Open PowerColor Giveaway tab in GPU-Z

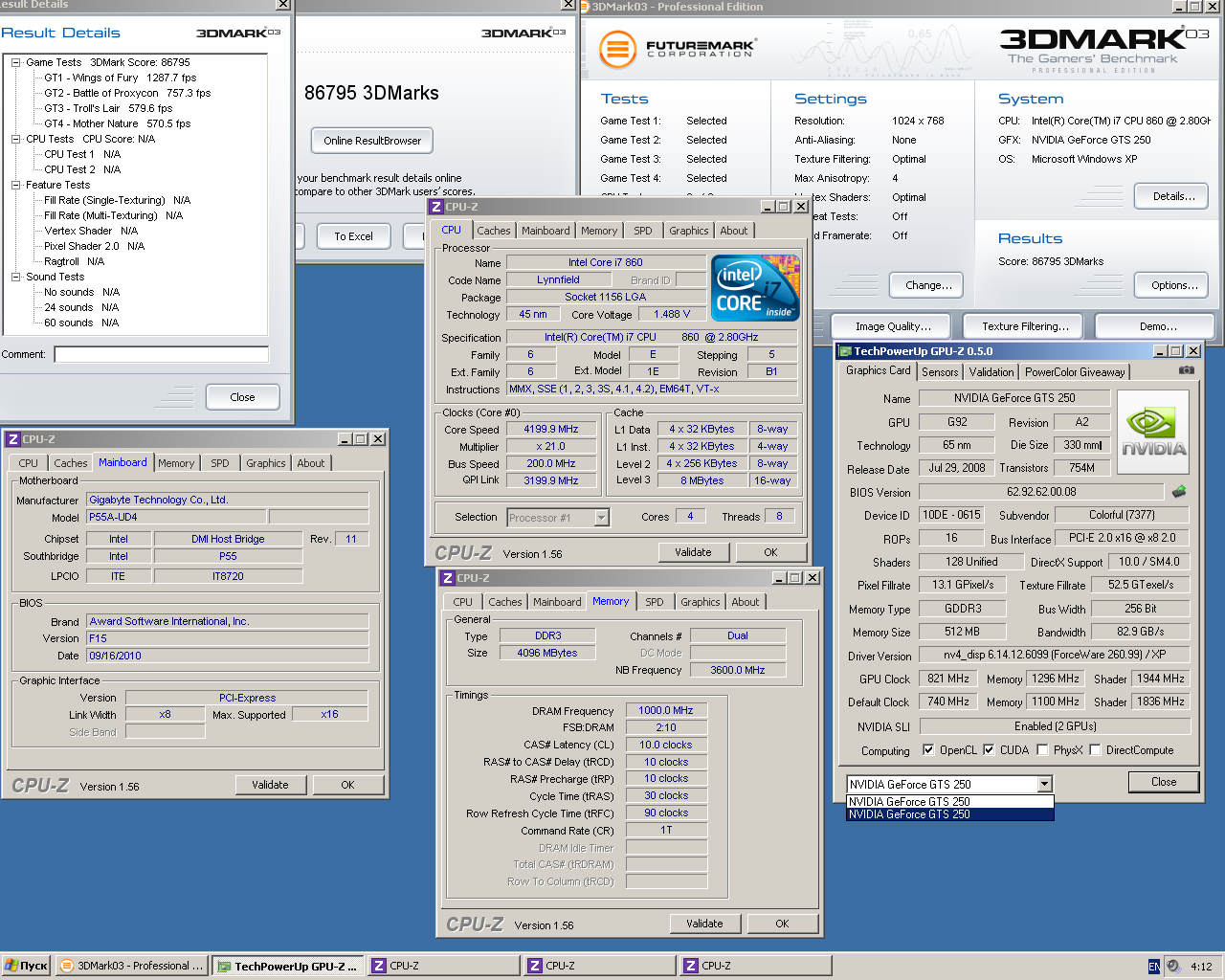tap(1075, 372)
